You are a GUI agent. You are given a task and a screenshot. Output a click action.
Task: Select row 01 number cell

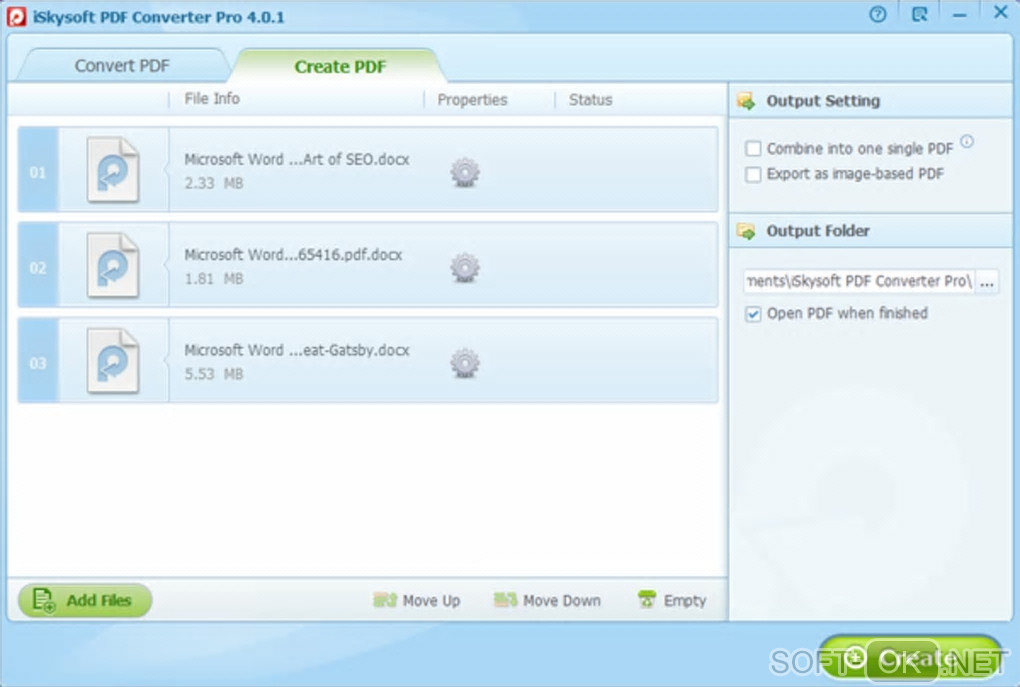tap(38, 170)
